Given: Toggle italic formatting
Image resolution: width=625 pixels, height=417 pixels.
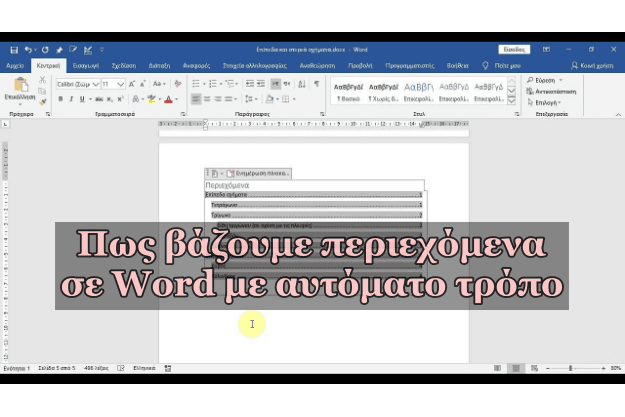Looking at the screenshot, I should (x=71, y=99).
